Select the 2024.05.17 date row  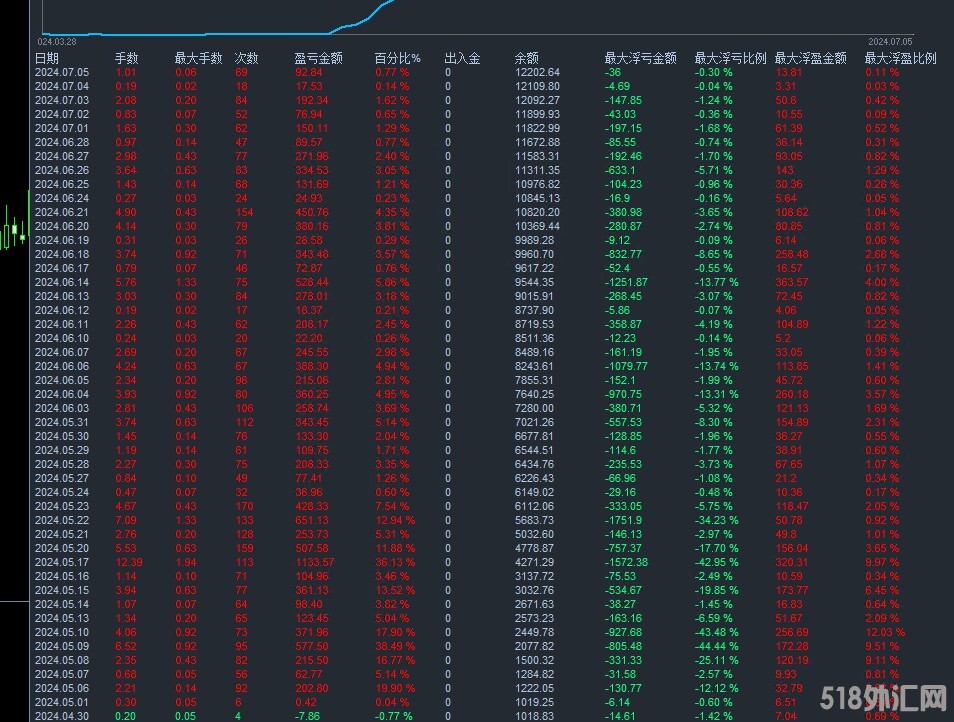click(62, 562)
